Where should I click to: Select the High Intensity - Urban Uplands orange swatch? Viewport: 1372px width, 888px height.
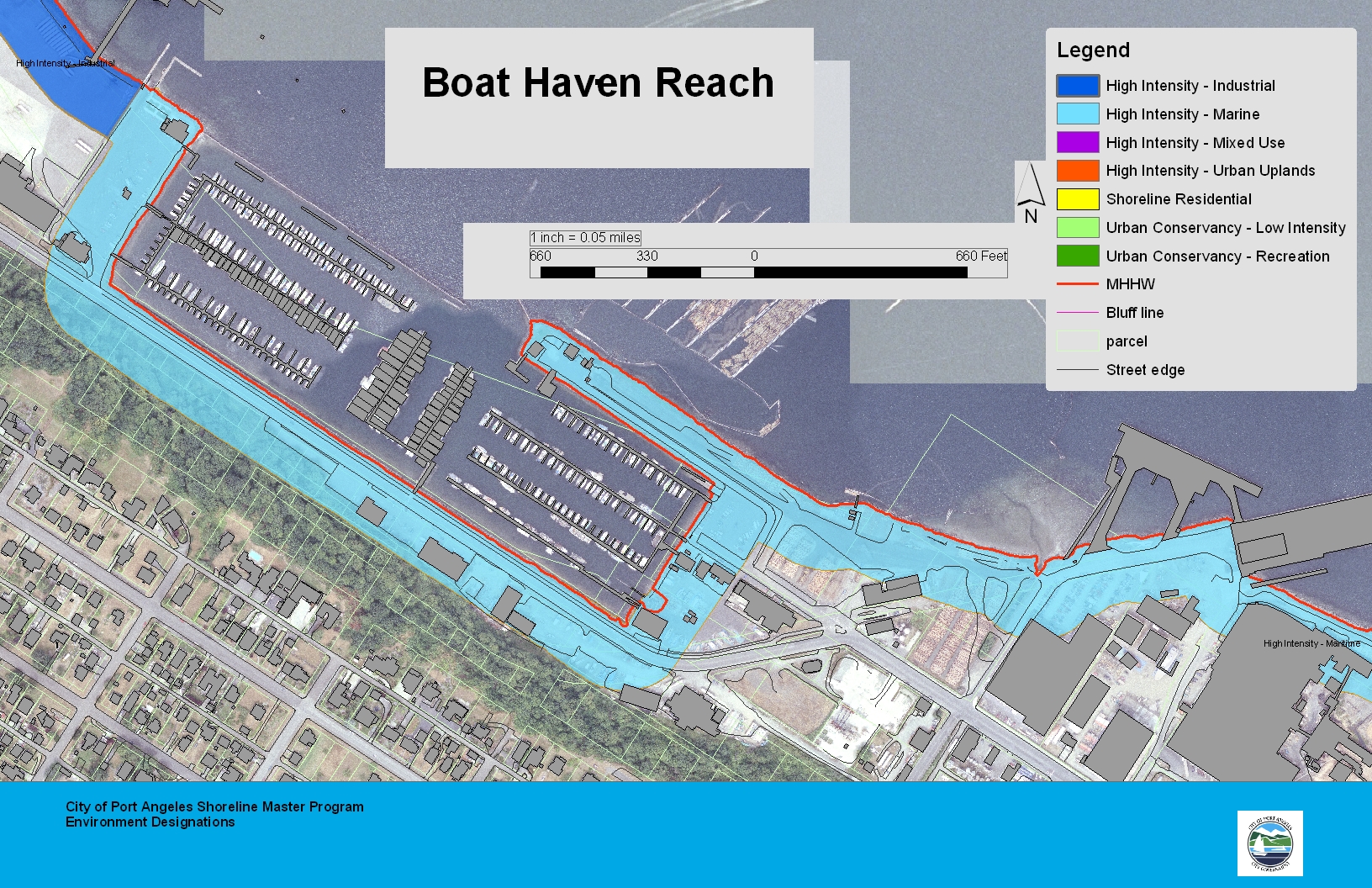pyautogui.click(x=1077, y=171)
